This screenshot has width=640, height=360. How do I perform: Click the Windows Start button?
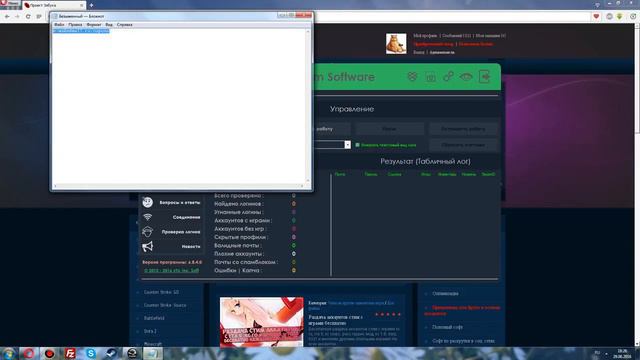click(x=9, y=353)
